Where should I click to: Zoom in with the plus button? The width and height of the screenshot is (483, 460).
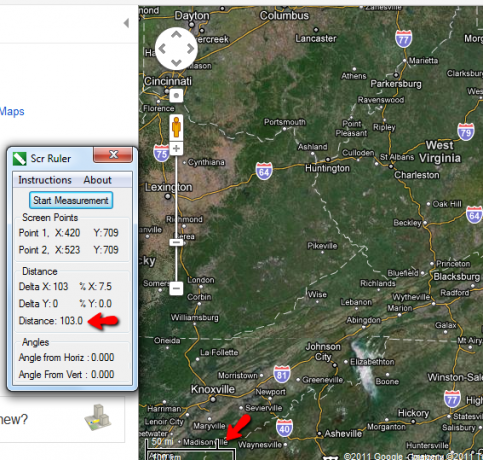tap(176, 148)
